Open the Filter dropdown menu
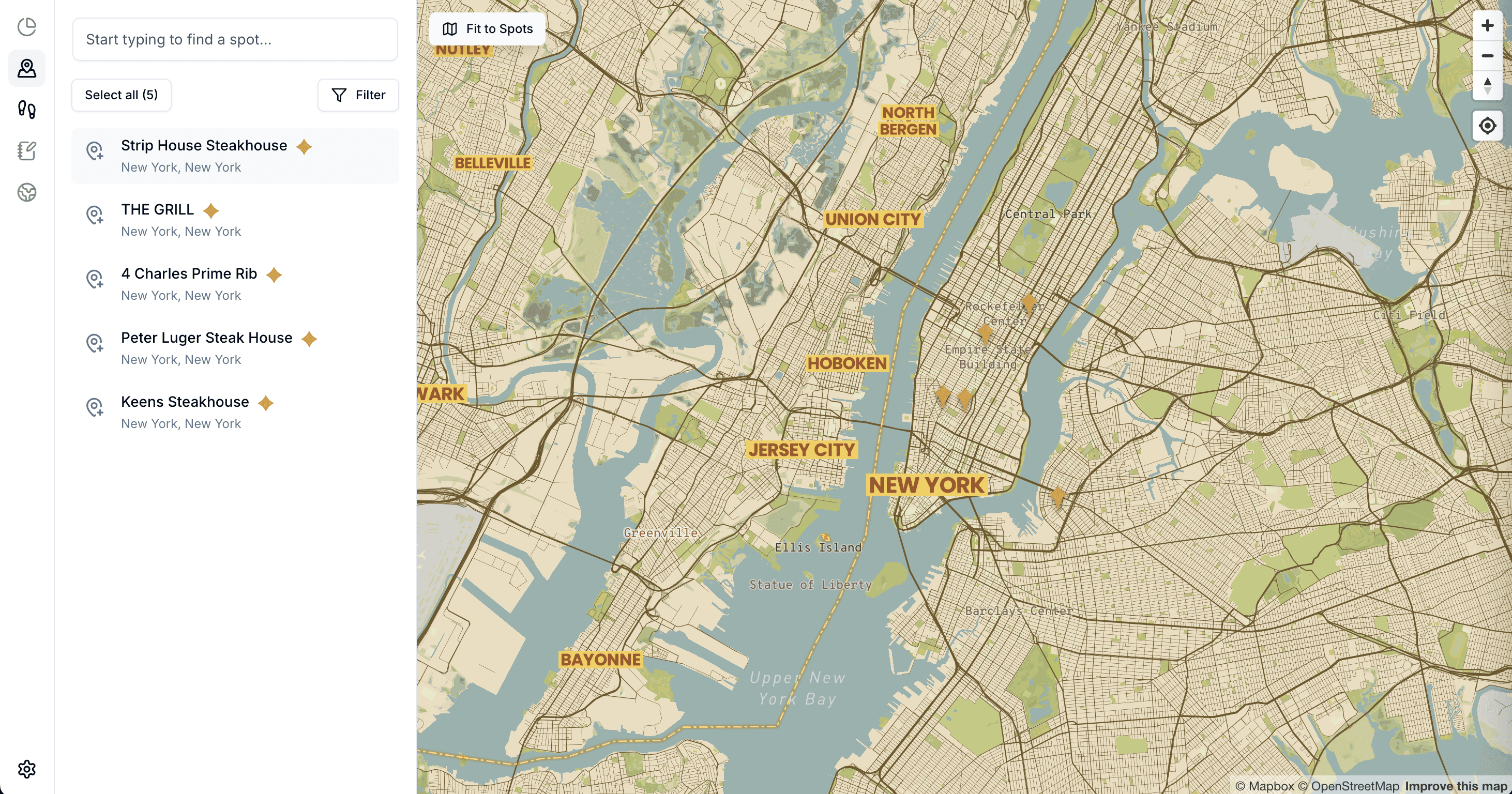 [357, 94]
